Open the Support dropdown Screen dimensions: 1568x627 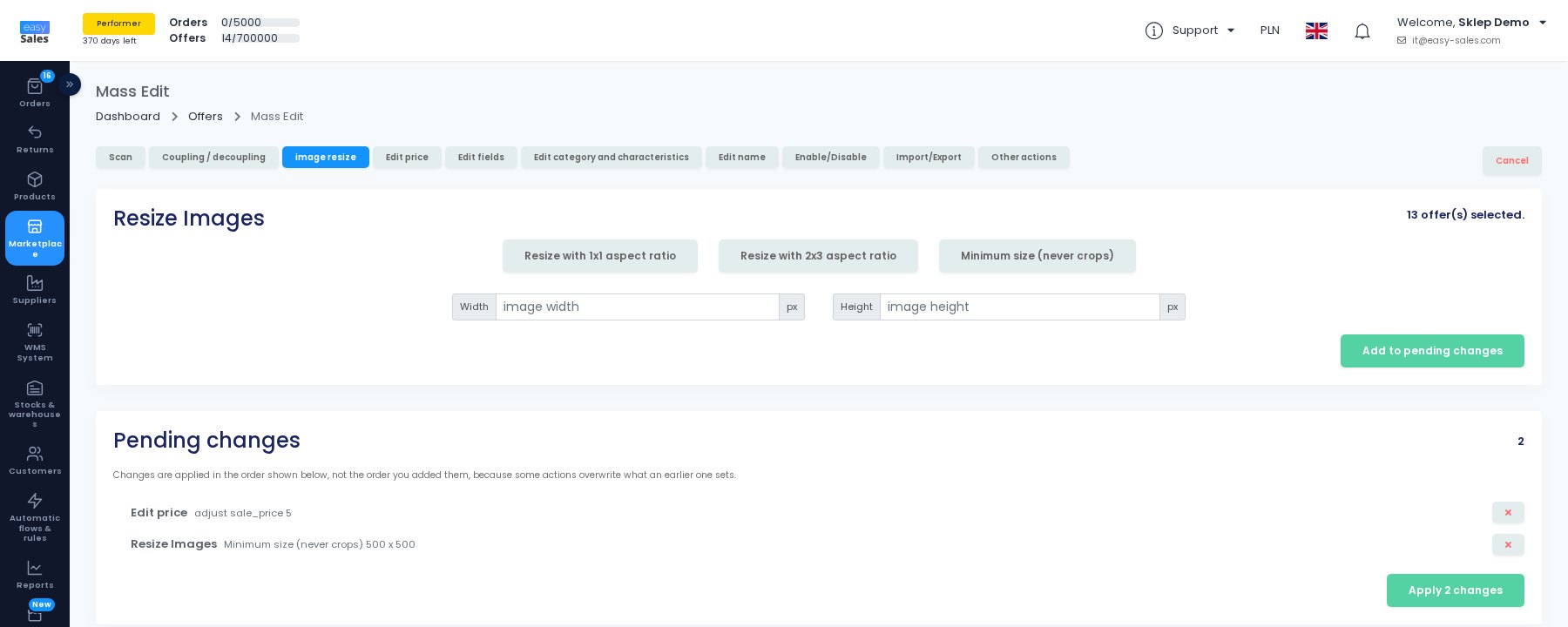1204,30
